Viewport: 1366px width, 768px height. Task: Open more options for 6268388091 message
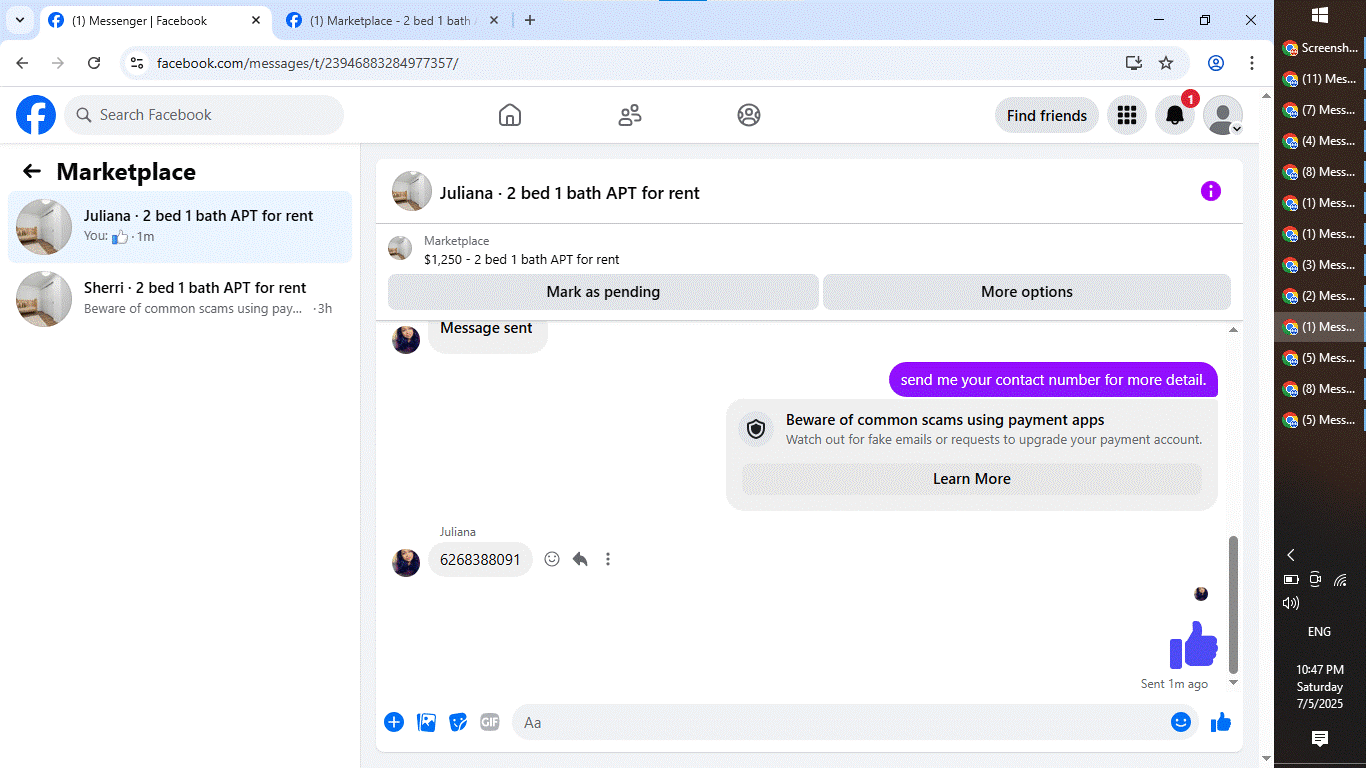click(608, 559)
